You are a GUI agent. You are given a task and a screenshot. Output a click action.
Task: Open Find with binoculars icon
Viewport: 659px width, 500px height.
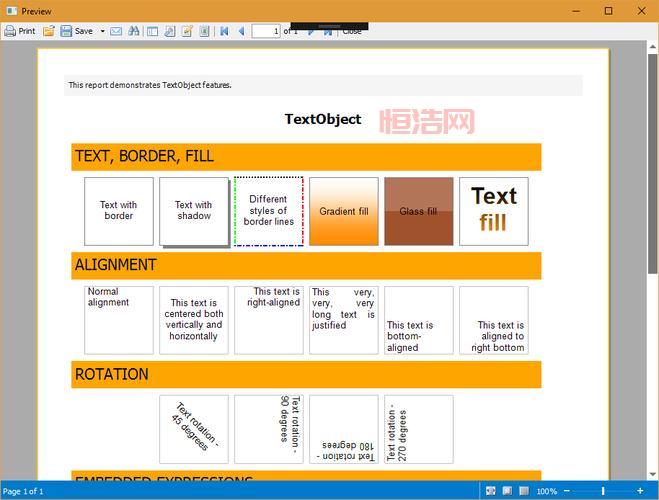(134, 31)
